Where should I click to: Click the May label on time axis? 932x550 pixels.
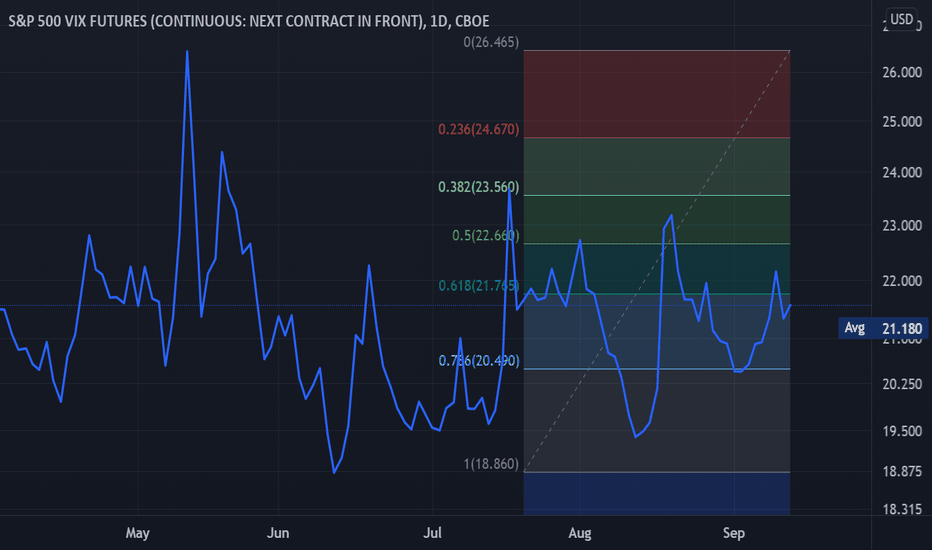tap(137, 533)
